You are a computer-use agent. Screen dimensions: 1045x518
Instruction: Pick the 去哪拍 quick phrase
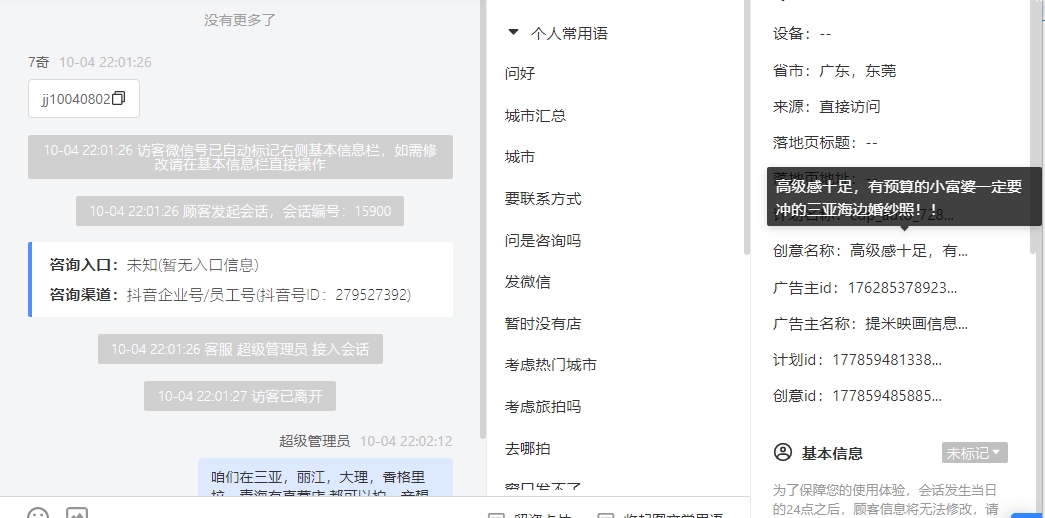pyautogui.click(x=527, y=448)
